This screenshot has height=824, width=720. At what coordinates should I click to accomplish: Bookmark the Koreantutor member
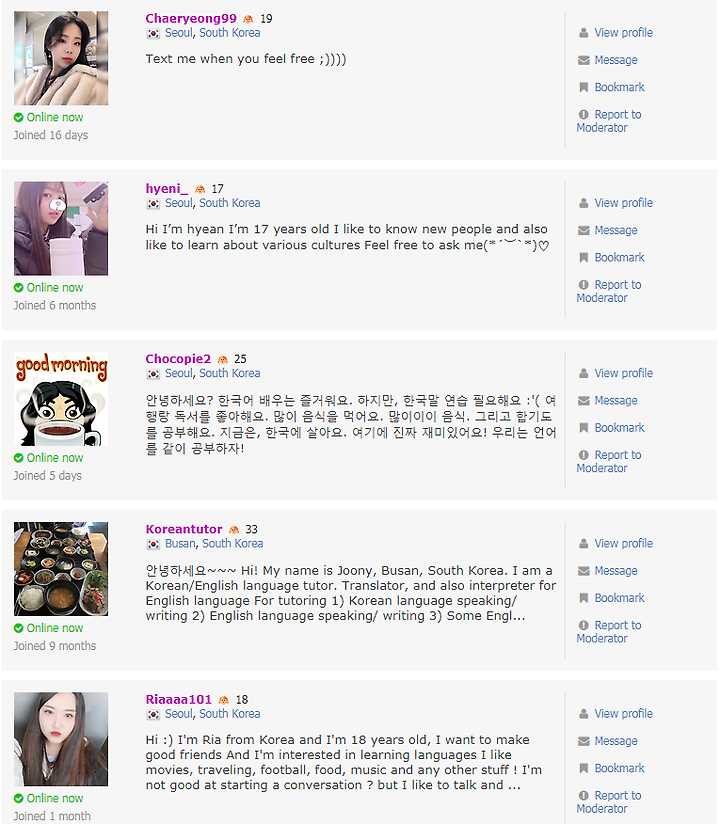tap(619, 598)
